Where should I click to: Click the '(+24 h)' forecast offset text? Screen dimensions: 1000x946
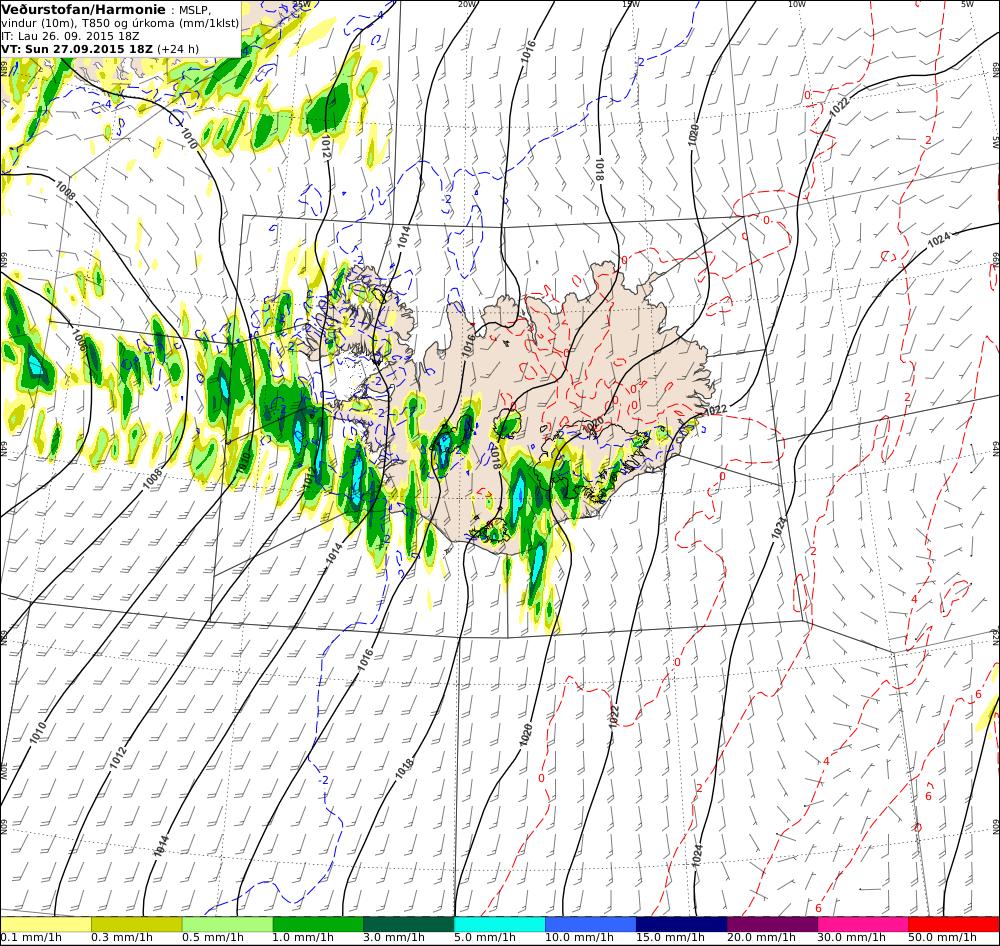(178, 49)
